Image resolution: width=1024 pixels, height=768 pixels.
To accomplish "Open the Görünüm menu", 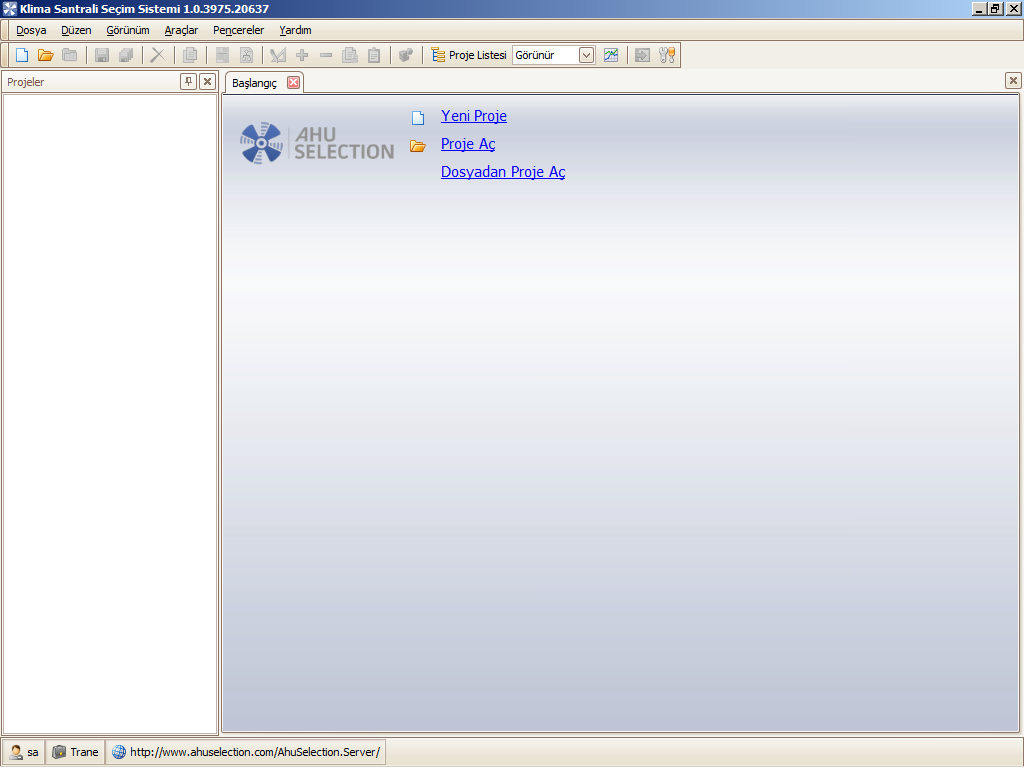I will pyautogui.click(x=128, y=30).
